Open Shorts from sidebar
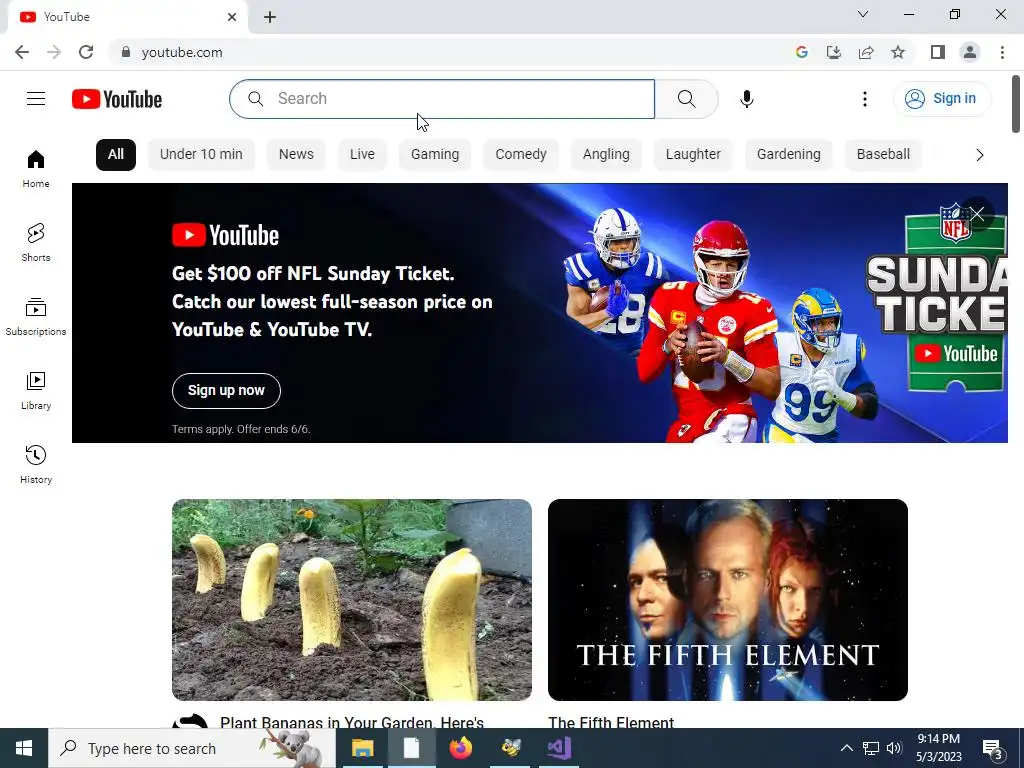Image resolution: width=1024 pixels, height=768 pixels. (x=36, y=242)
